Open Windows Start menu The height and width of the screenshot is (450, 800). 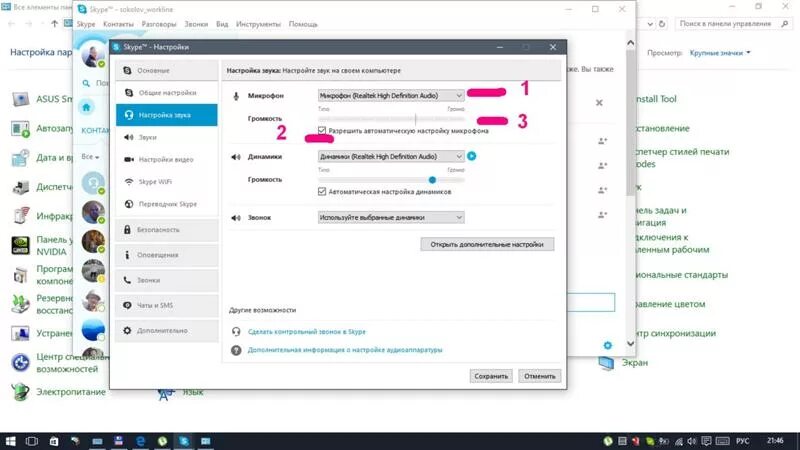pyautogui.click(x=10, y=441)
